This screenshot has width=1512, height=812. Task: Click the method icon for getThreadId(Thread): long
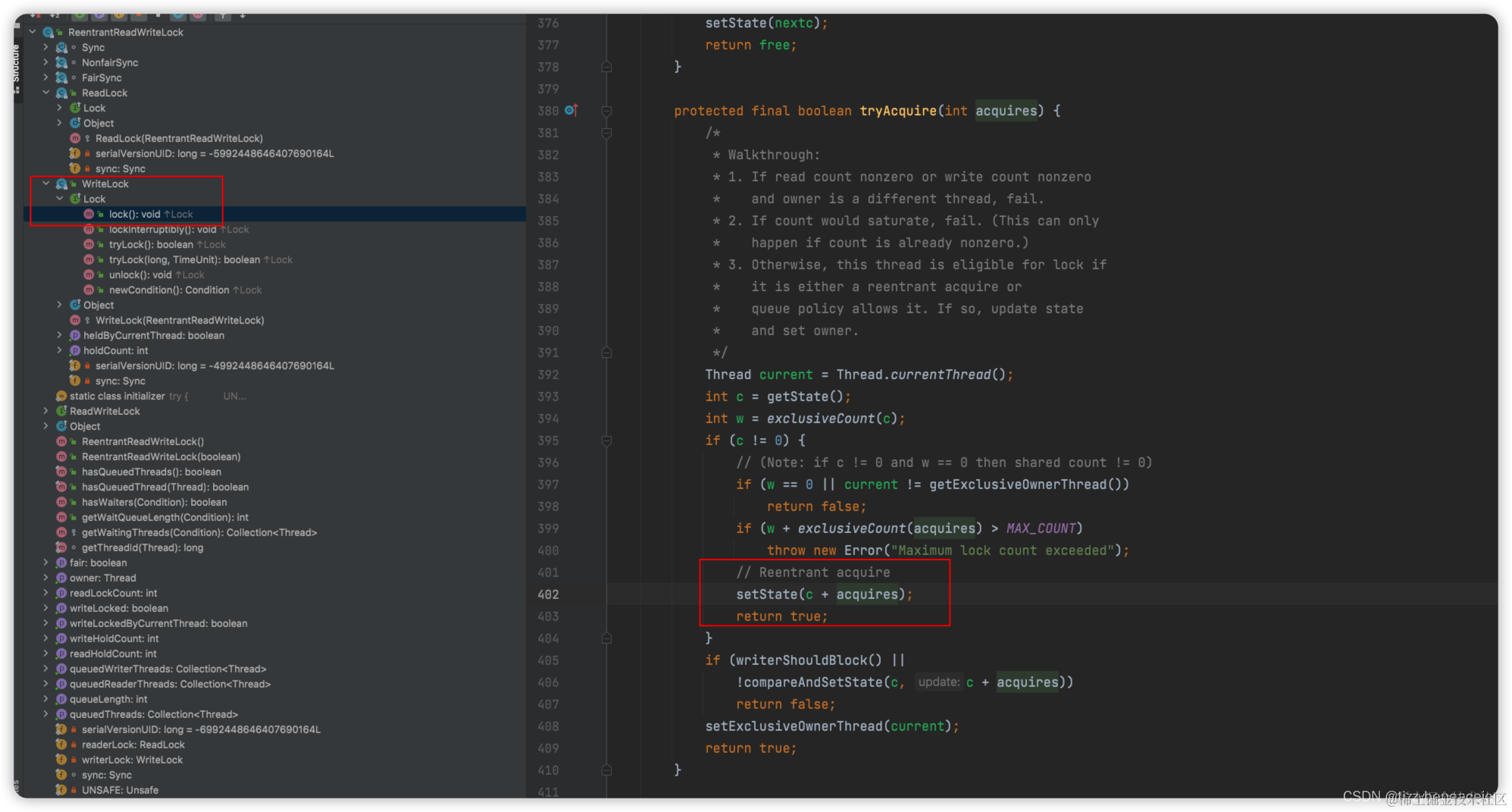coord(61,548)
